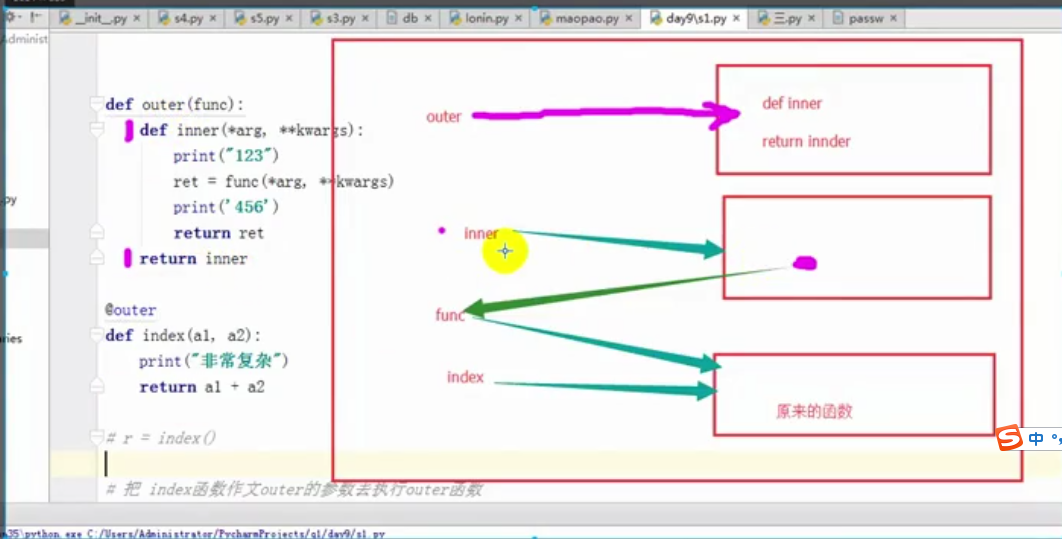Image resolution: width=1062 pixels, height=539 pixels.
Task: Switch to the __init__.py tab
Action: pos(100,18)
